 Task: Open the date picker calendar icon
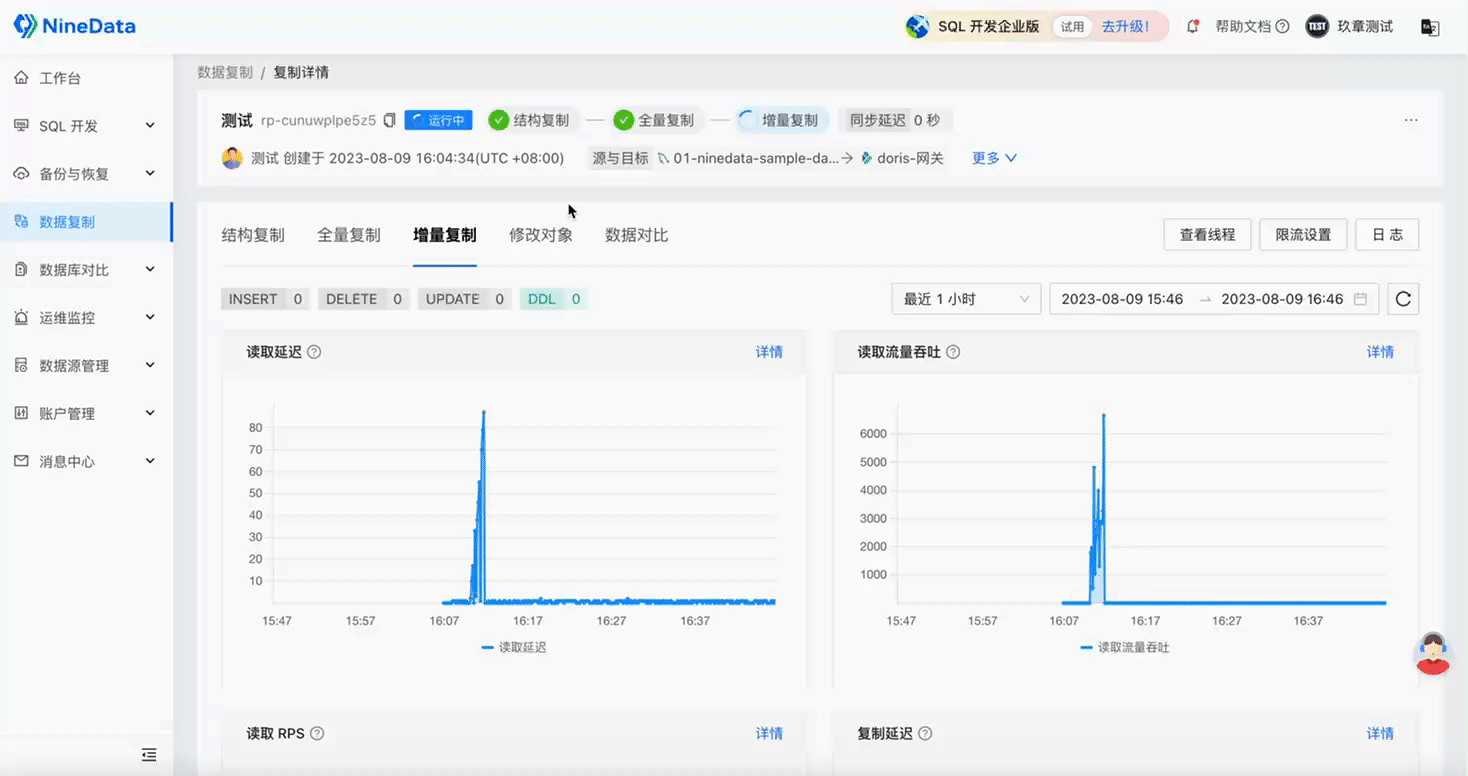pyautogui.click(x=1362, y=298)
